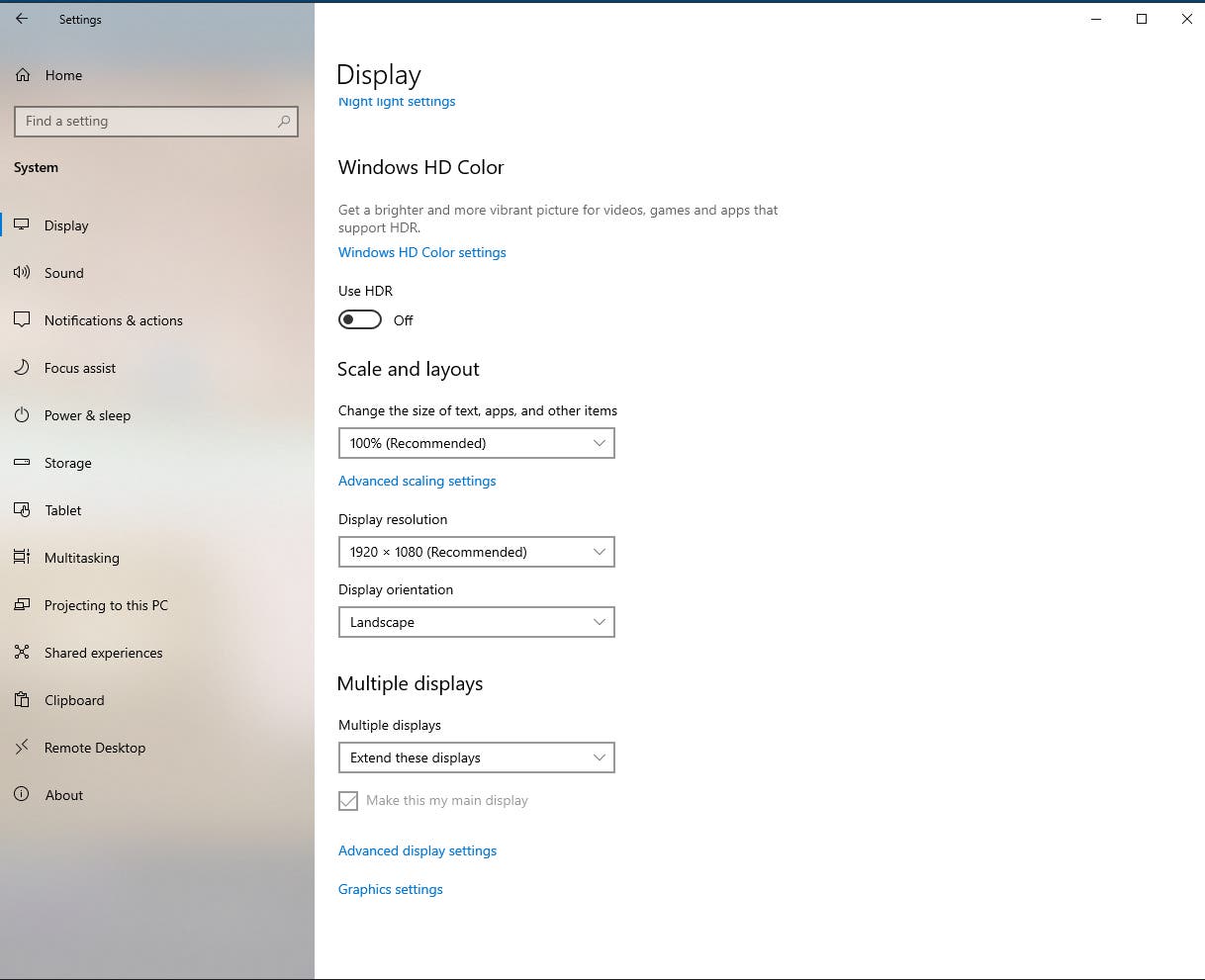Click the search magnifier icon
The width and height of the screenshot is (1205, 980).
coord(284,122)
